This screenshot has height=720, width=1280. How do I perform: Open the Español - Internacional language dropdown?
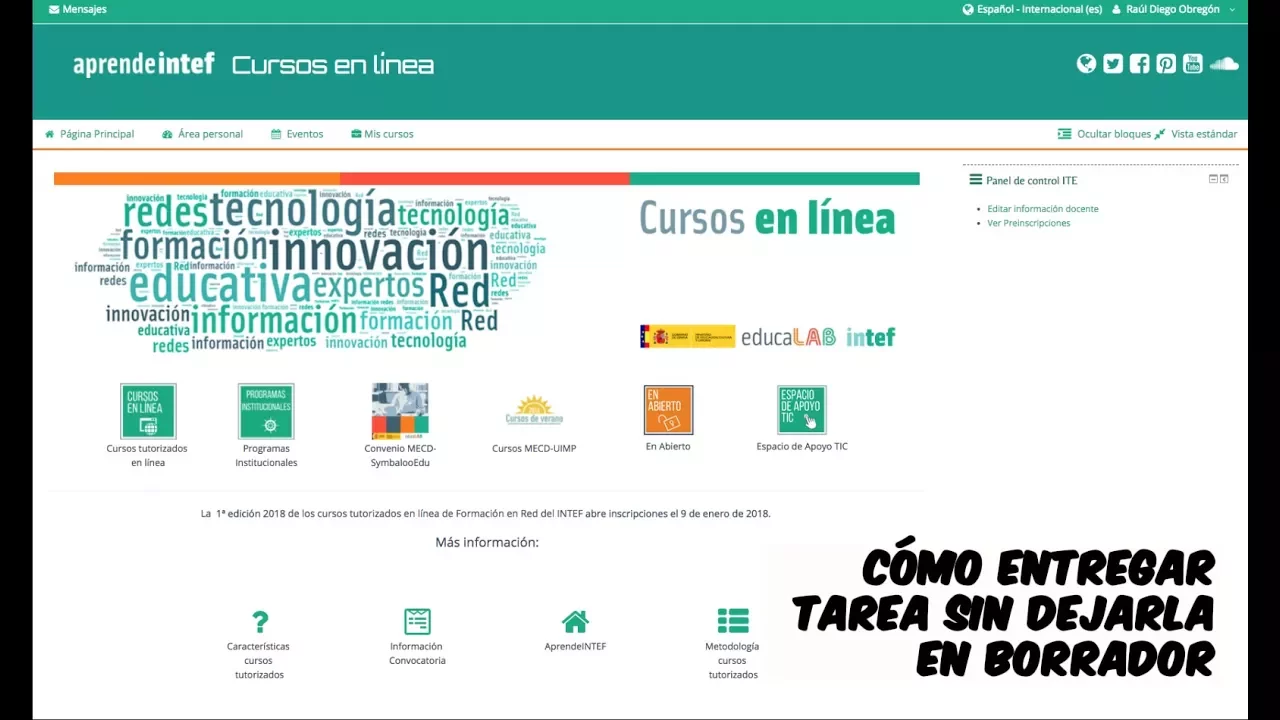click(x=1032, y=9)
